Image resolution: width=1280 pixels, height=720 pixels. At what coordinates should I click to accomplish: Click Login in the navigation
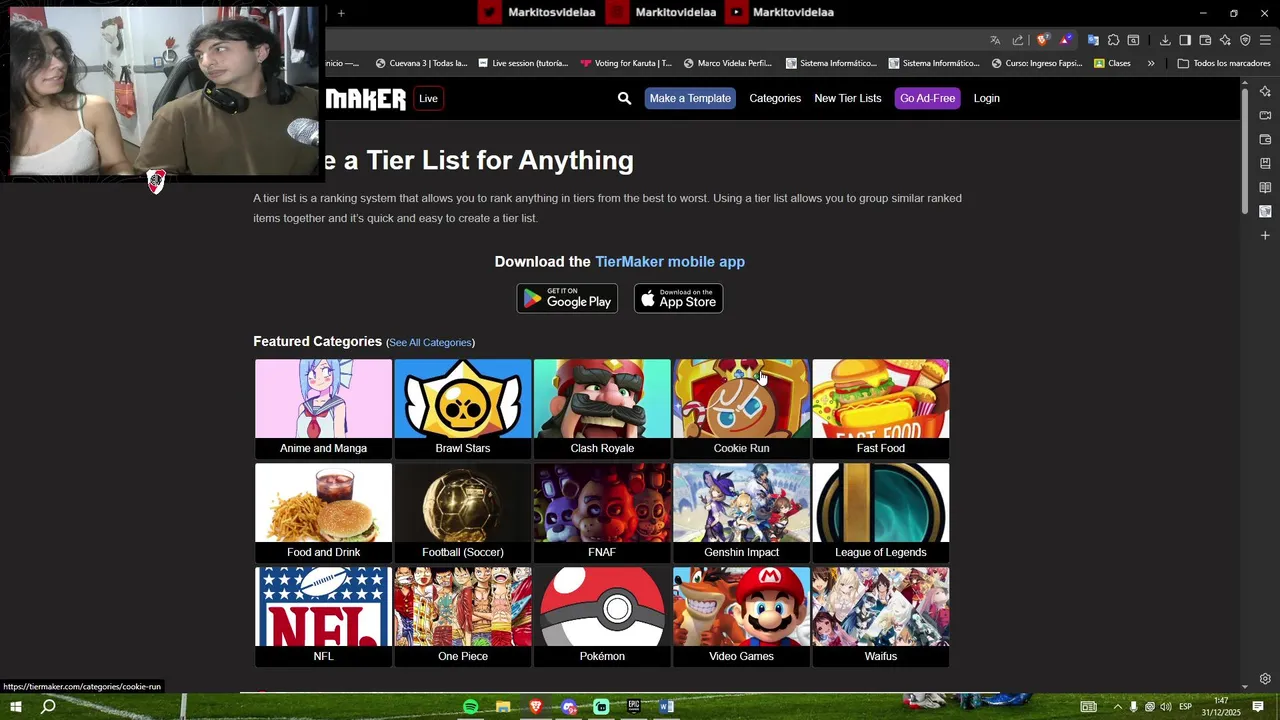coord(987,98)
